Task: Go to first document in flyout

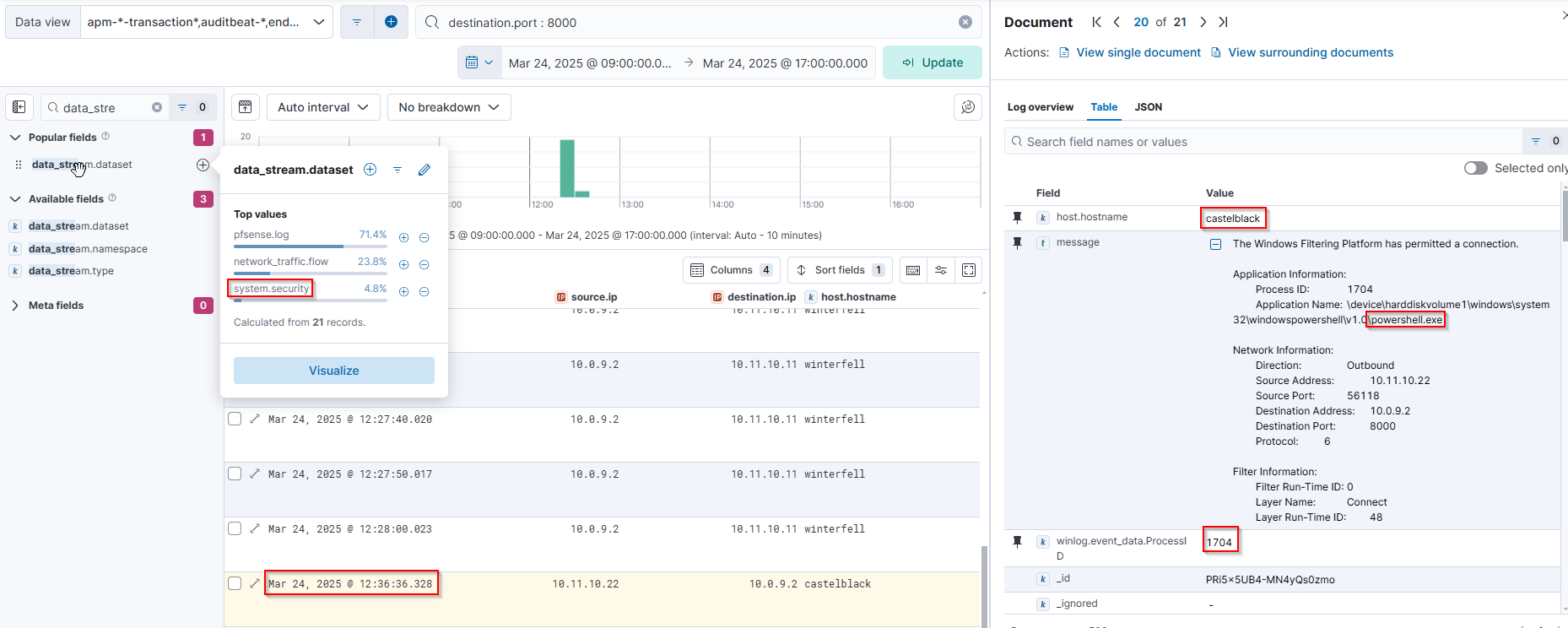Action: 1096,22
